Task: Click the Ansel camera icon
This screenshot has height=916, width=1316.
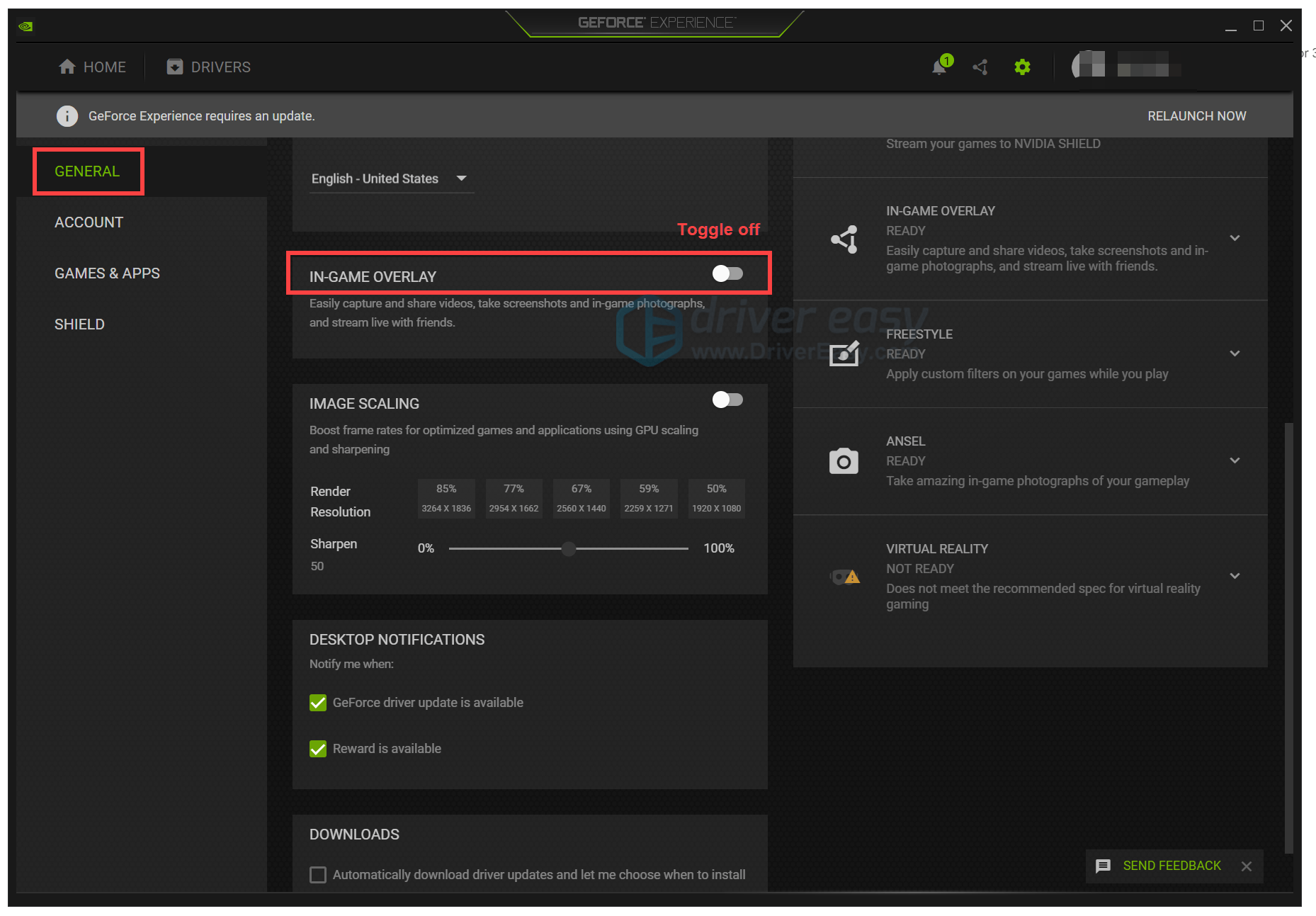Action: coord(844,460)
